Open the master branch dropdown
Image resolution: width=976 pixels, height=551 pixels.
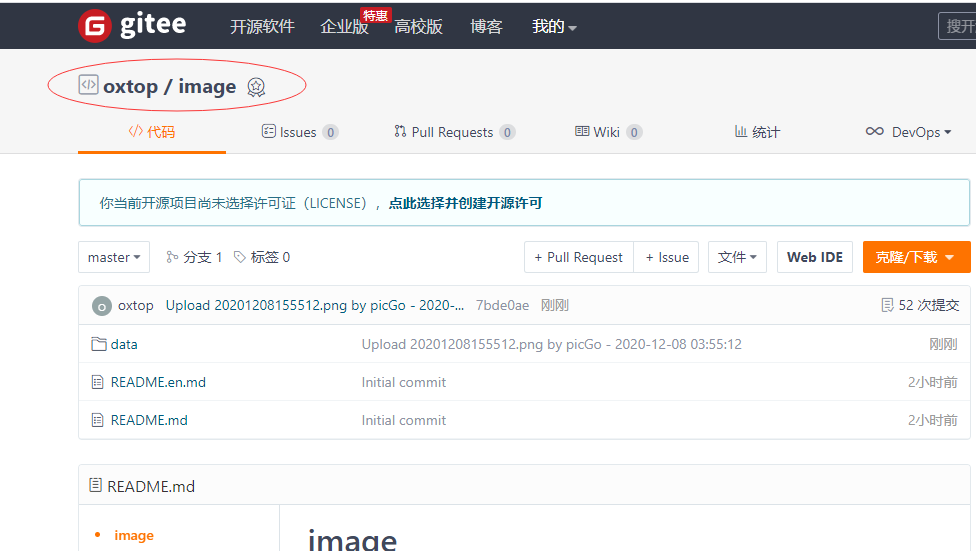click(114, 257)
